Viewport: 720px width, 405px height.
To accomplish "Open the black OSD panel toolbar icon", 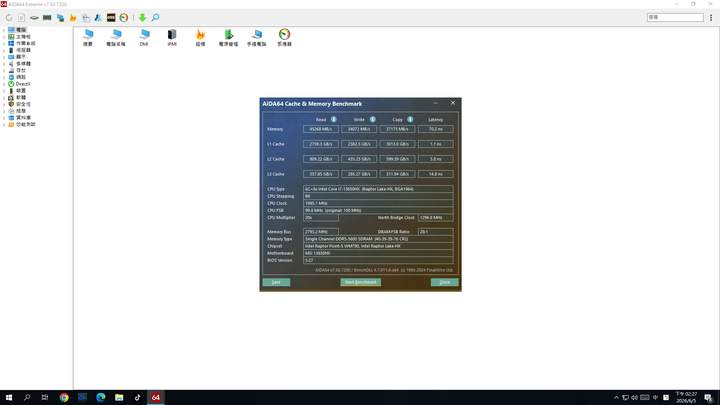I will click(111, 17).
